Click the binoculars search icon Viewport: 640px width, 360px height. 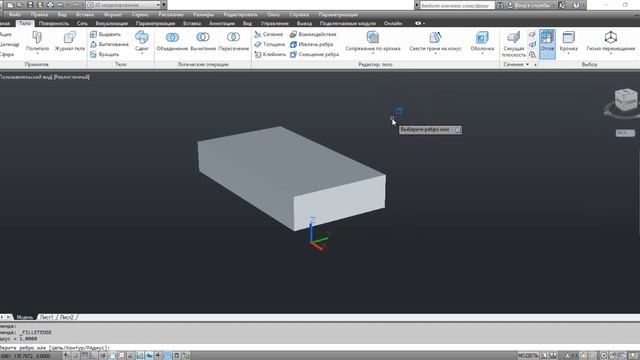coord(500,5)
